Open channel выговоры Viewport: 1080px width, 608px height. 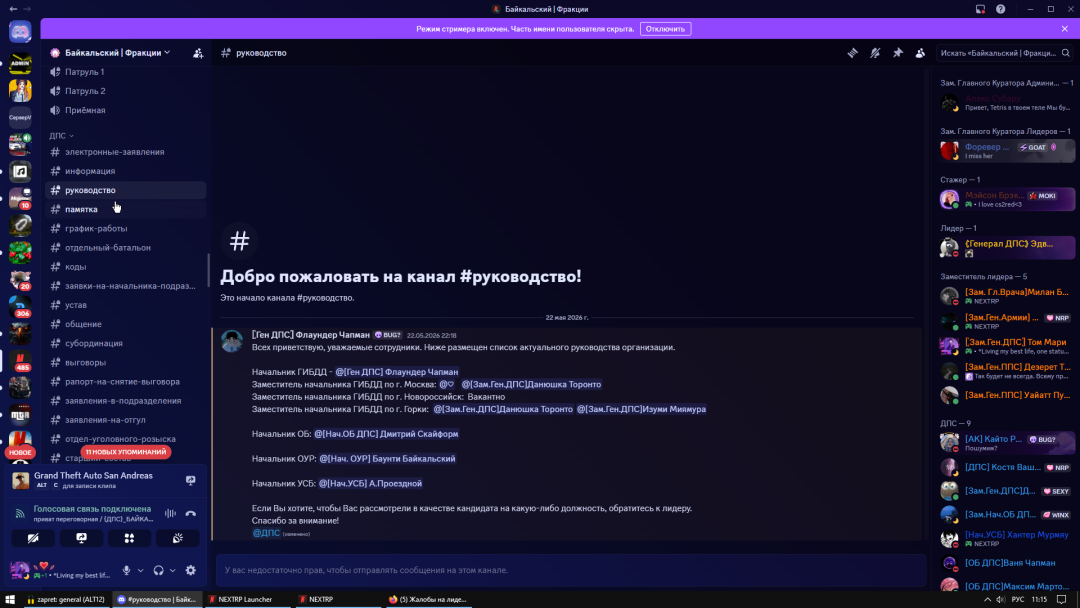126,362
